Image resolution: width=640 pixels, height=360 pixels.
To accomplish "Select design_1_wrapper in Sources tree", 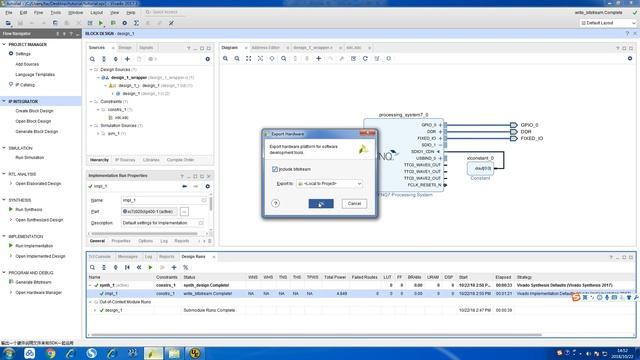I will click(x=129, y=78).
